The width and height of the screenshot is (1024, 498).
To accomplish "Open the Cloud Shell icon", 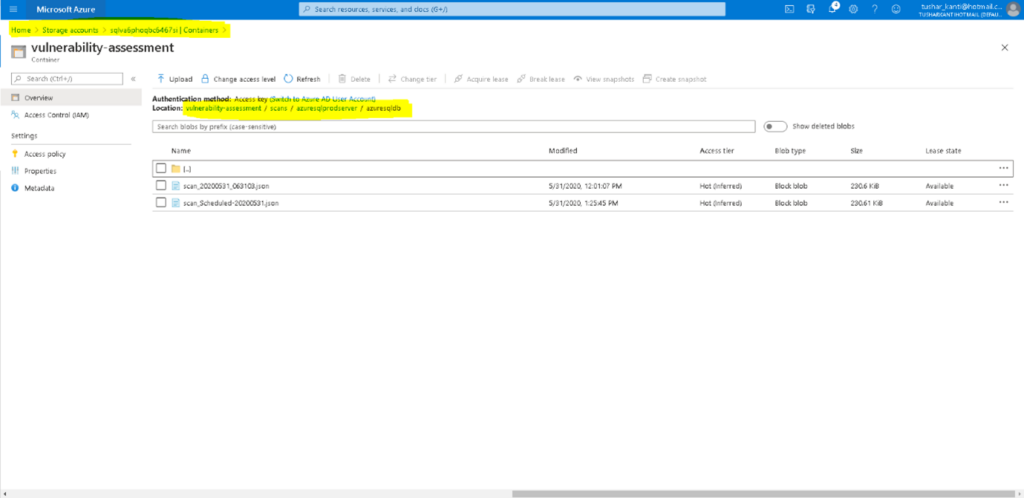I will coord(789,9).
